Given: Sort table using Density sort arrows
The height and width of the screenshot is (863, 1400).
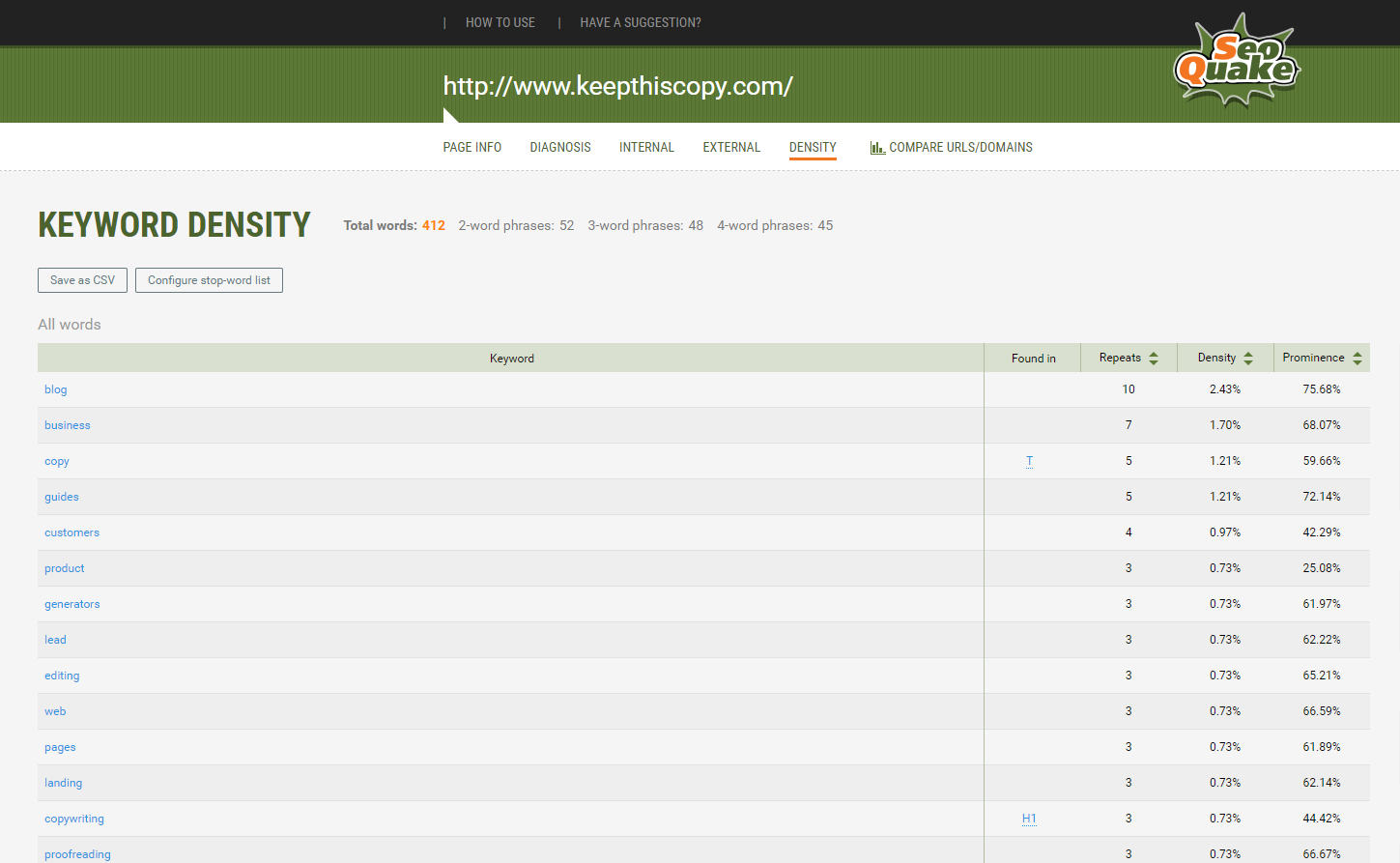Looking at the screenshot, I should (1248, 359).
